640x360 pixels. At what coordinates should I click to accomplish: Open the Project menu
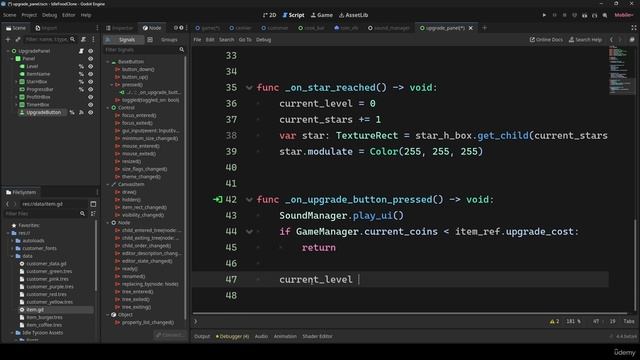pyautogui.click(x=29, y=15)
